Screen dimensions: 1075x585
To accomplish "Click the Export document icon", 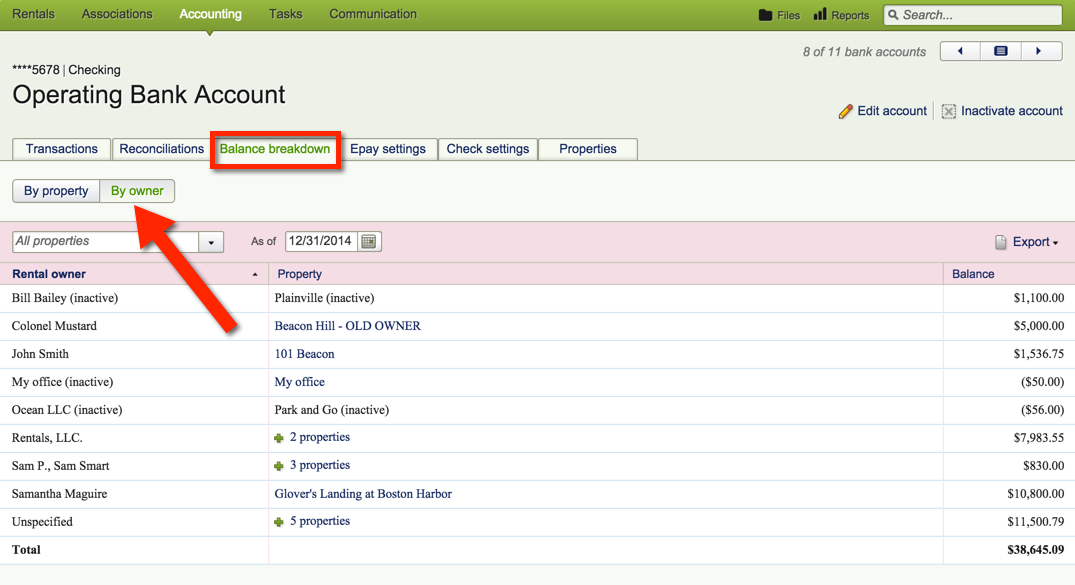I will point(1001,241).
